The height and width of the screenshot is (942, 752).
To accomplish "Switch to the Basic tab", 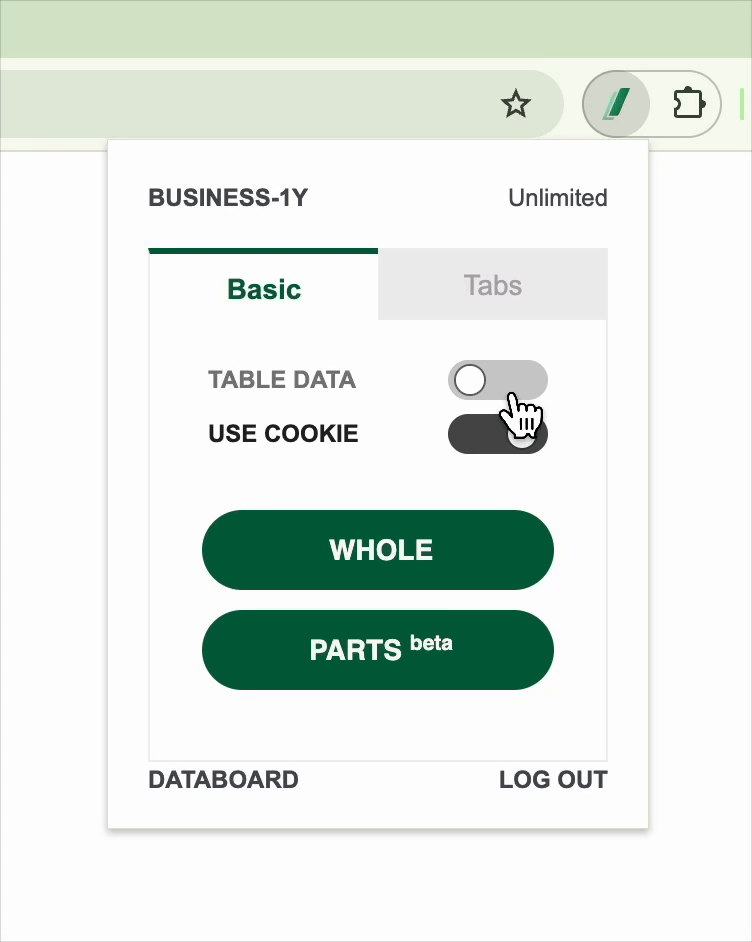I will (264, 289).
